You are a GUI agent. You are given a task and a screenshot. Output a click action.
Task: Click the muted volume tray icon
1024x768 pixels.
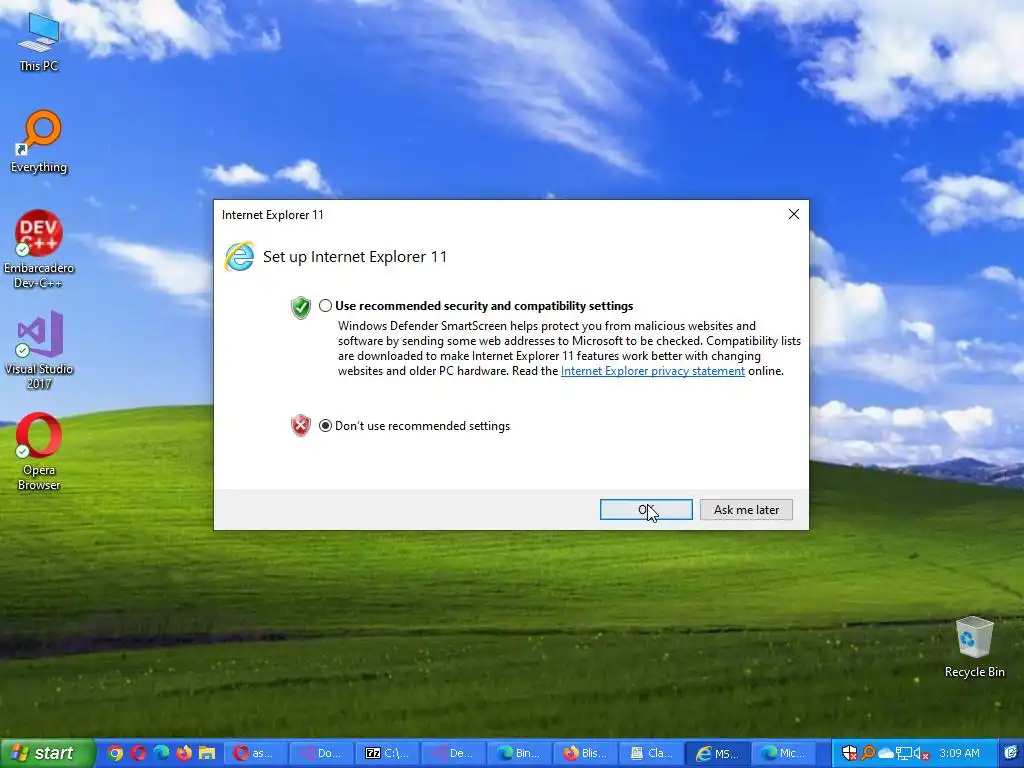[x=921, y=753]
